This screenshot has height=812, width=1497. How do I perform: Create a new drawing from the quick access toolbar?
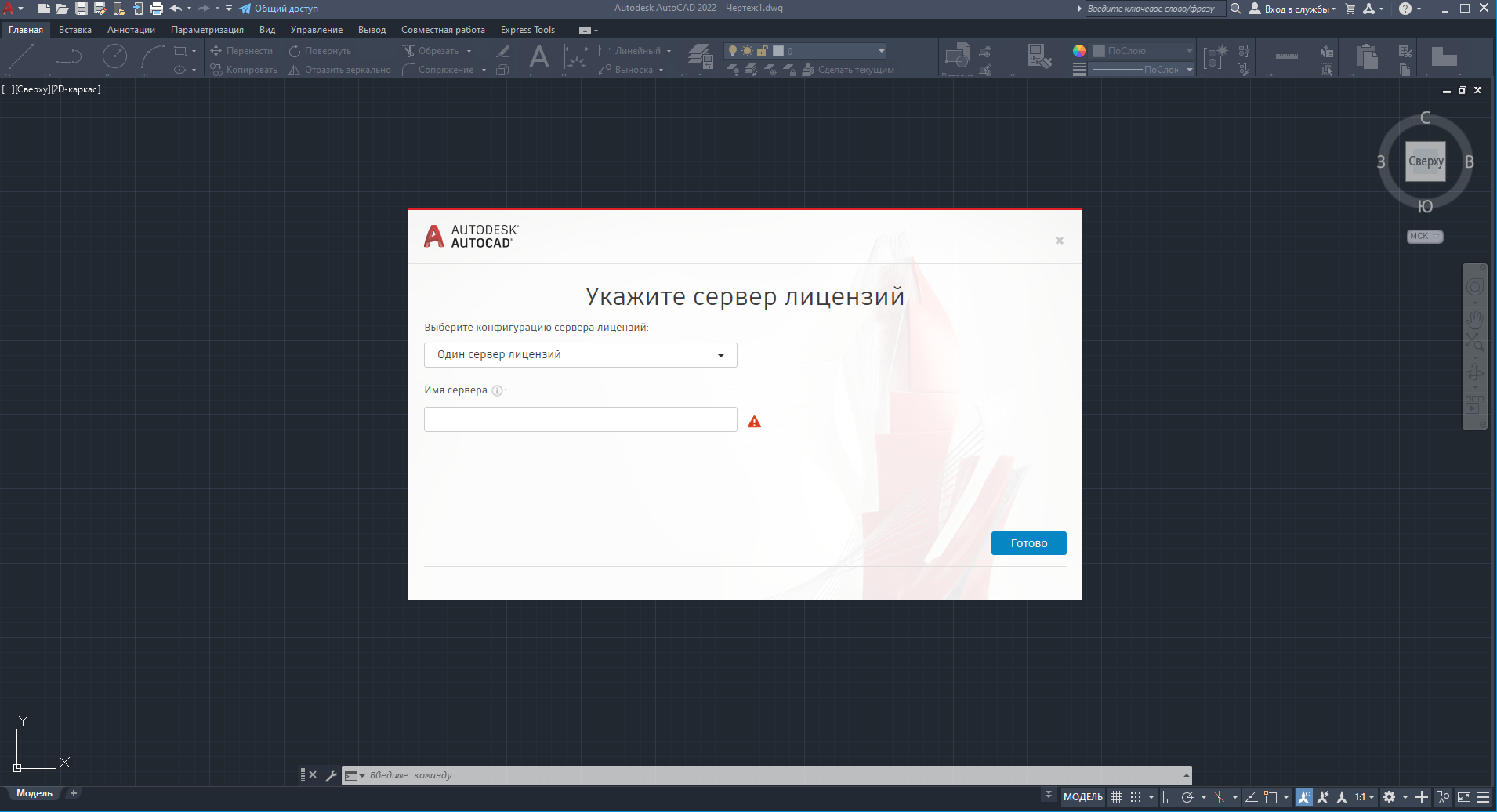point(43,9)
